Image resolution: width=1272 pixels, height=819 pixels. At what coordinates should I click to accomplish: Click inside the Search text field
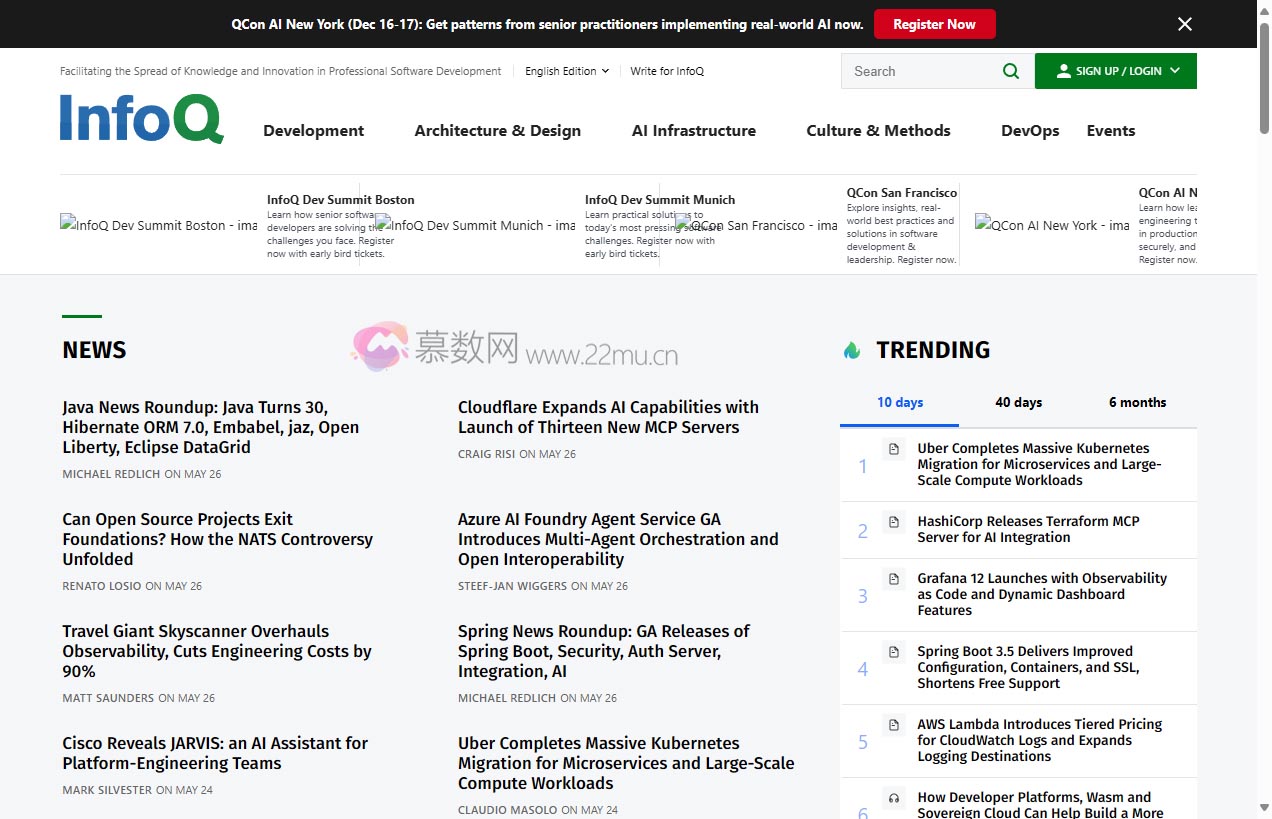tap(915, 71)
